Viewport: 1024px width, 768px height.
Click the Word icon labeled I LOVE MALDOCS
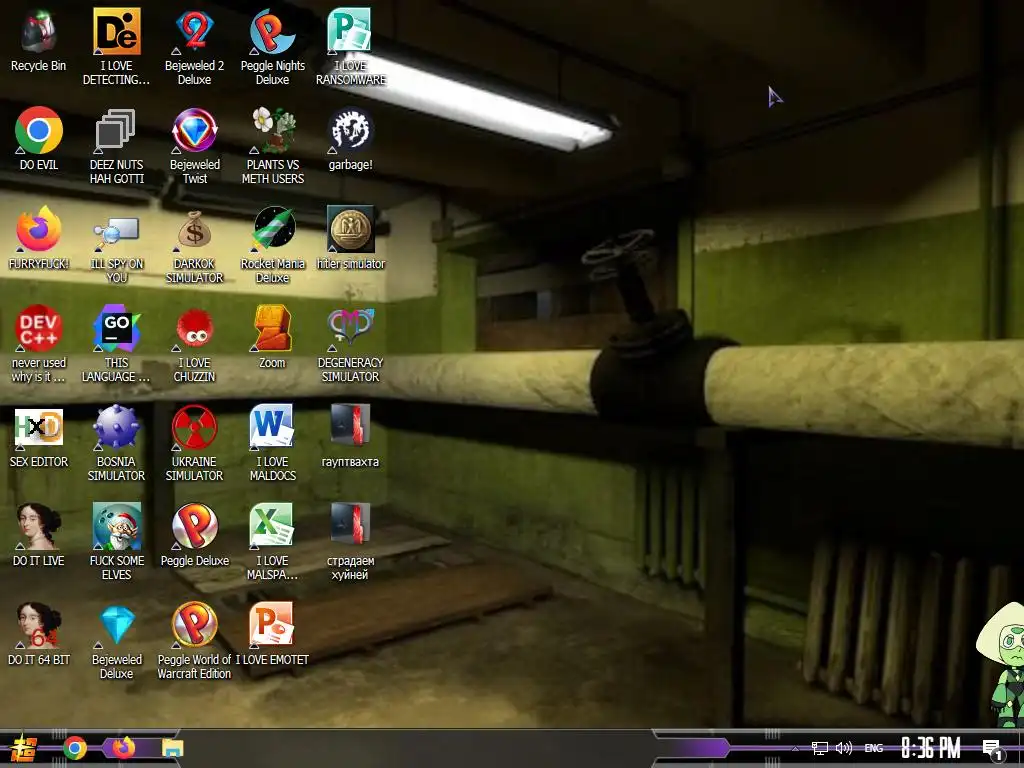coord(272,426)
